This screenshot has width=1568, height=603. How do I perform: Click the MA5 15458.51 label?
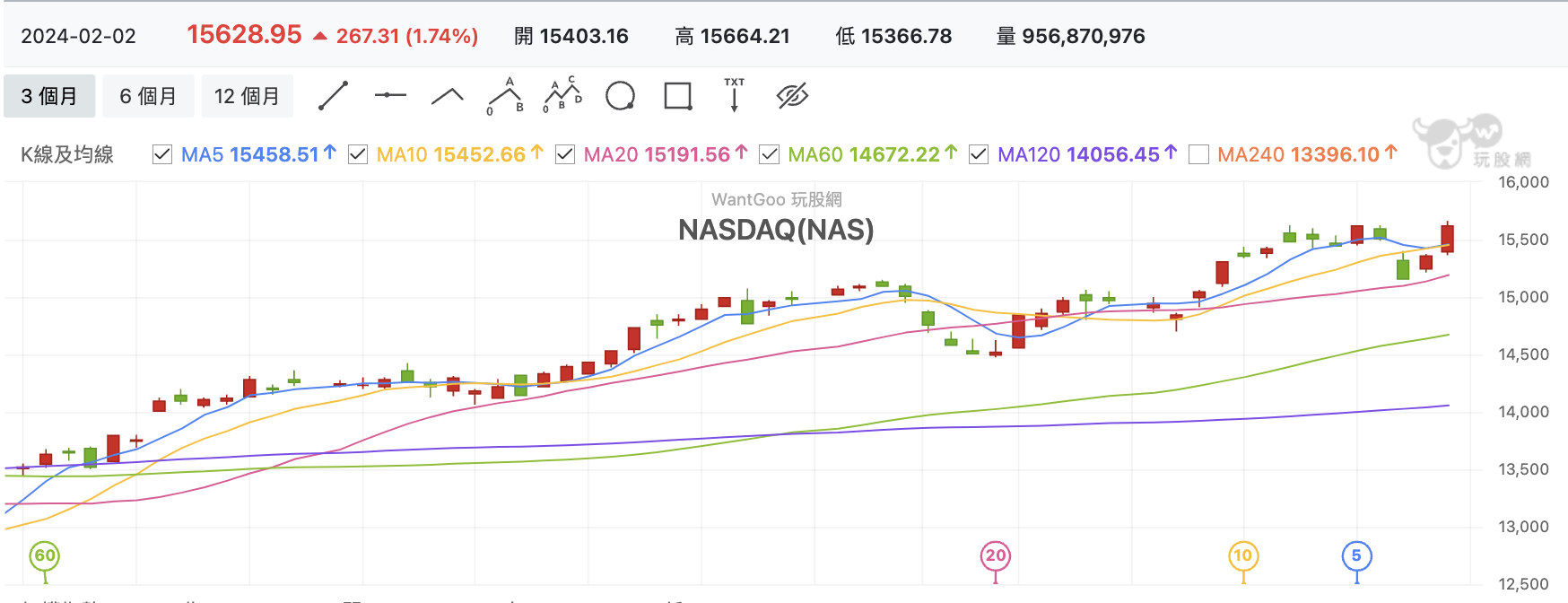(x=258, y=154)
